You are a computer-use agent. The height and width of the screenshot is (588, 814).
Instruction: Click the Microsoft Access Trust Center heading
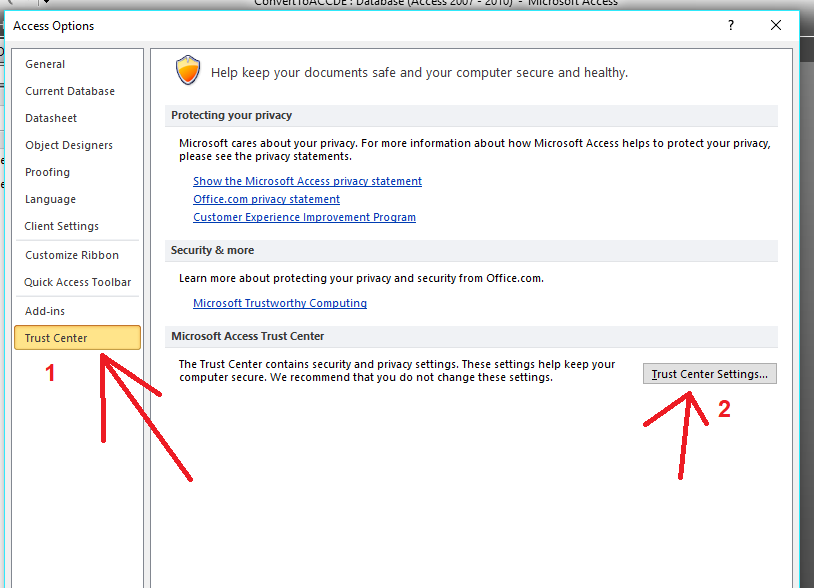tap(248, 336)
